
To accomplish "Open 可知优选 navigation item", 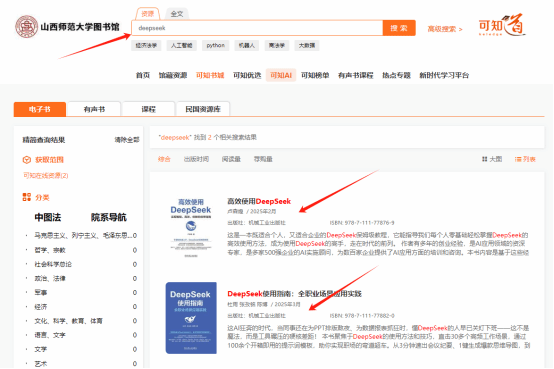I will tap(247, 75).
